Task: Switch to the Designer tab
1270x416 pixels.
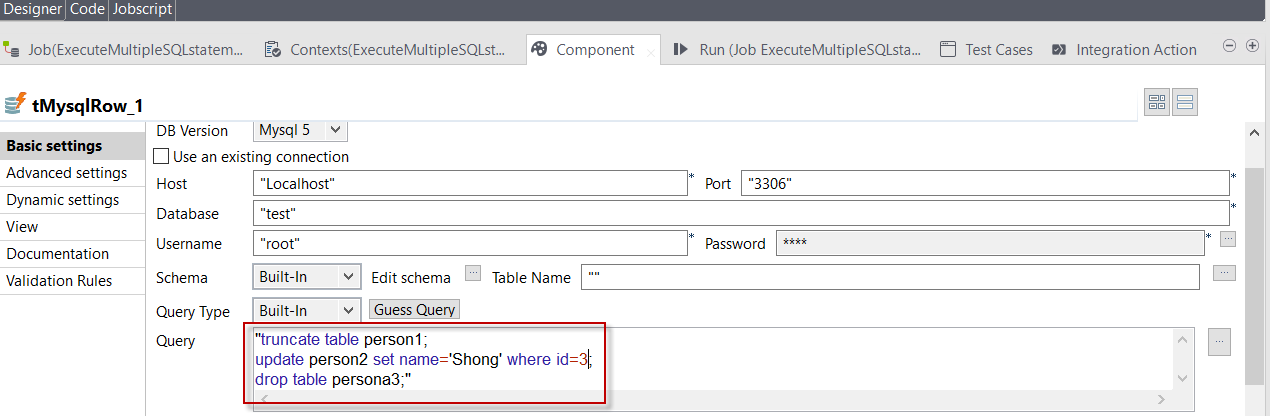Action: point(33,9)
